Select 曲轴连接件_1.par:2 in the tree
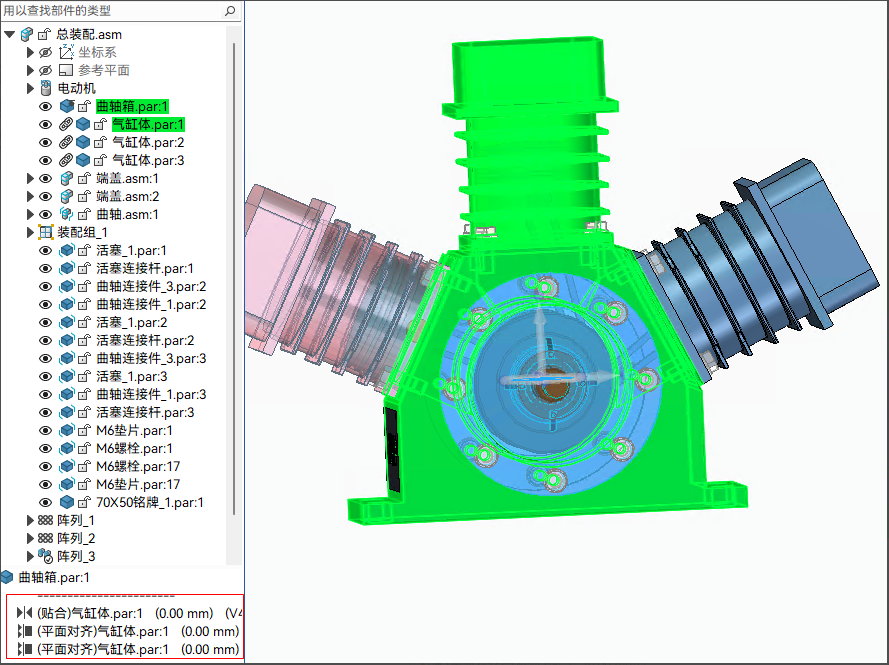The height and width of the screenshot is (665, 889). pyautogui.click(x=151, y=304)
